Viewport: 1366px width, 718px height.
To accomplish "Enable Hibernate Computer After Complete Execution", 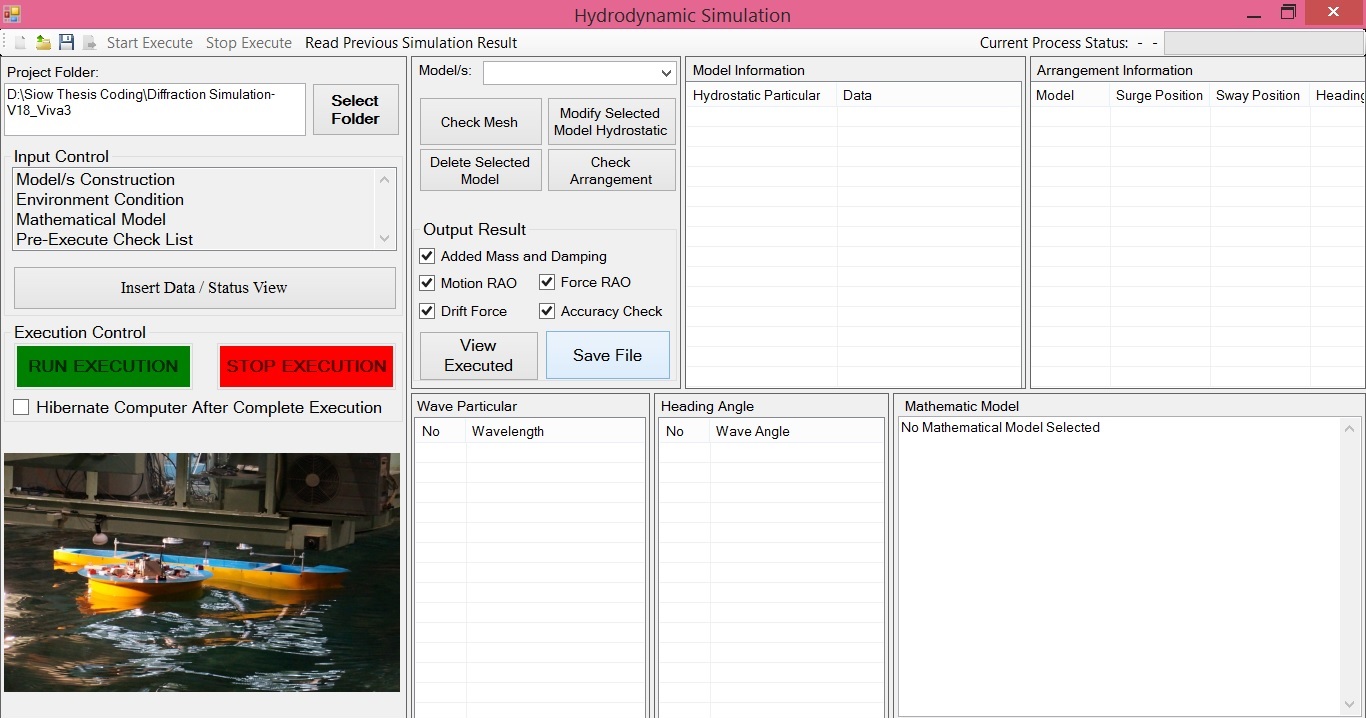I will 21,408.
